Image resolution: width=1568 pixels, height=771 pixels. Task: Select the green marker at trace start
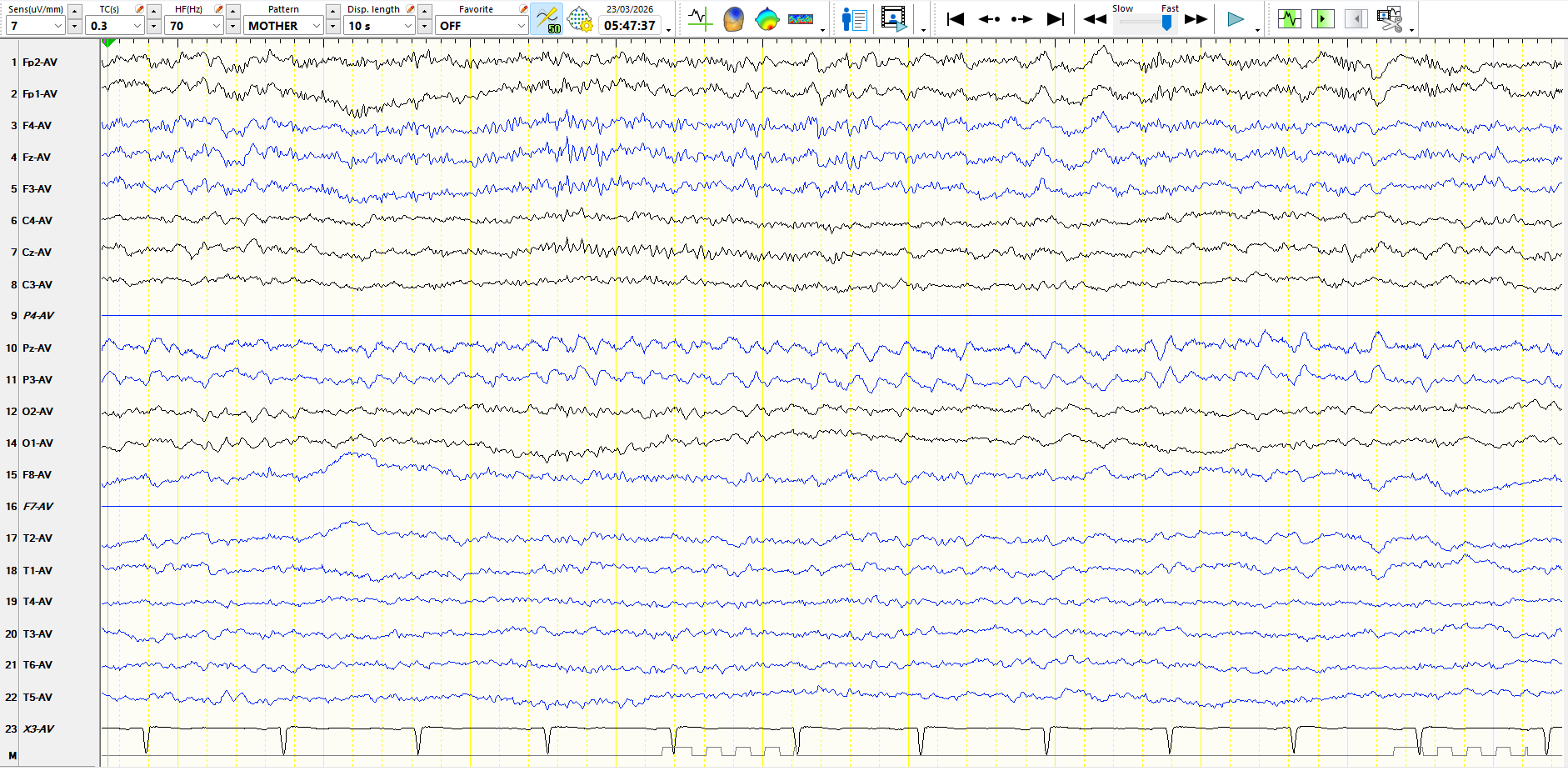click(107, 43)
